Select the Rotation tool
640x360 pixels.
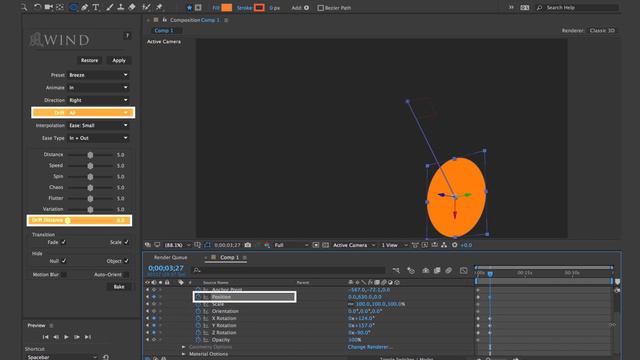(x=37, y=7)
